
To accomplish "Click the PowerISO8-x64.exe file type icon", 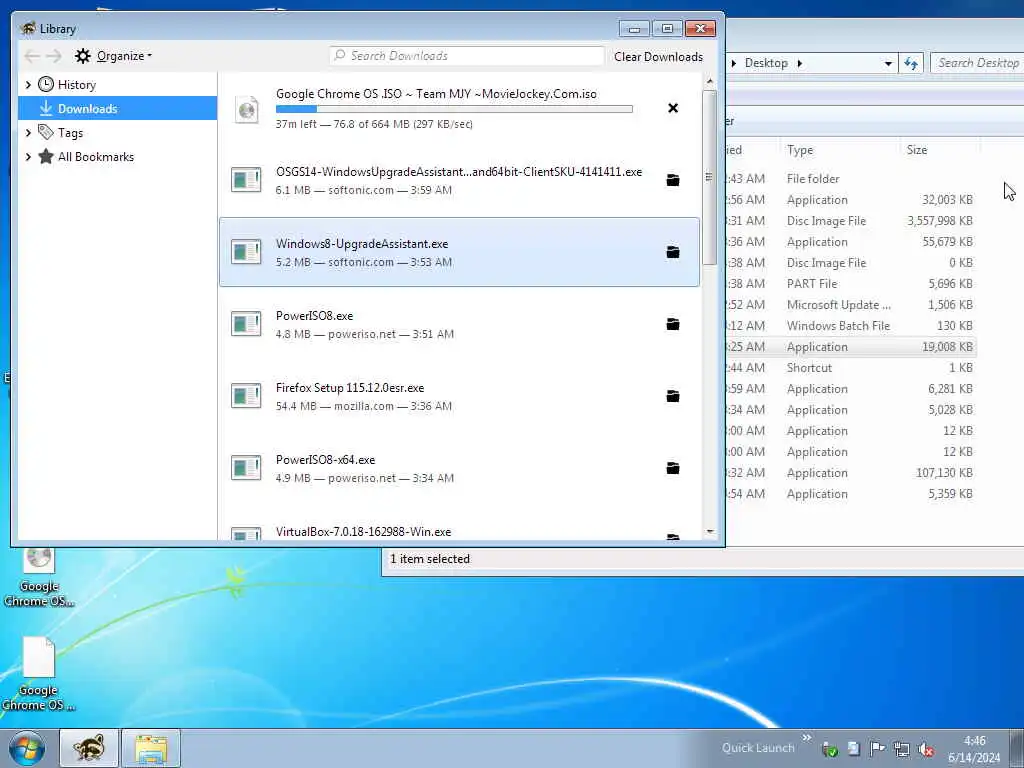I will [x=246, y=468].
